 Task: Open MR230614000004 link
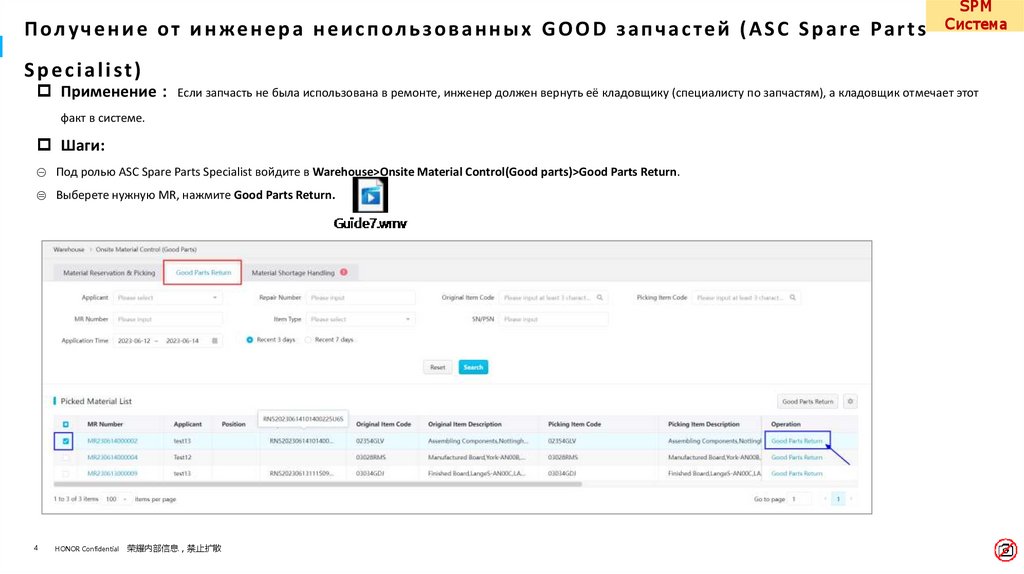(x=112, y=457)
